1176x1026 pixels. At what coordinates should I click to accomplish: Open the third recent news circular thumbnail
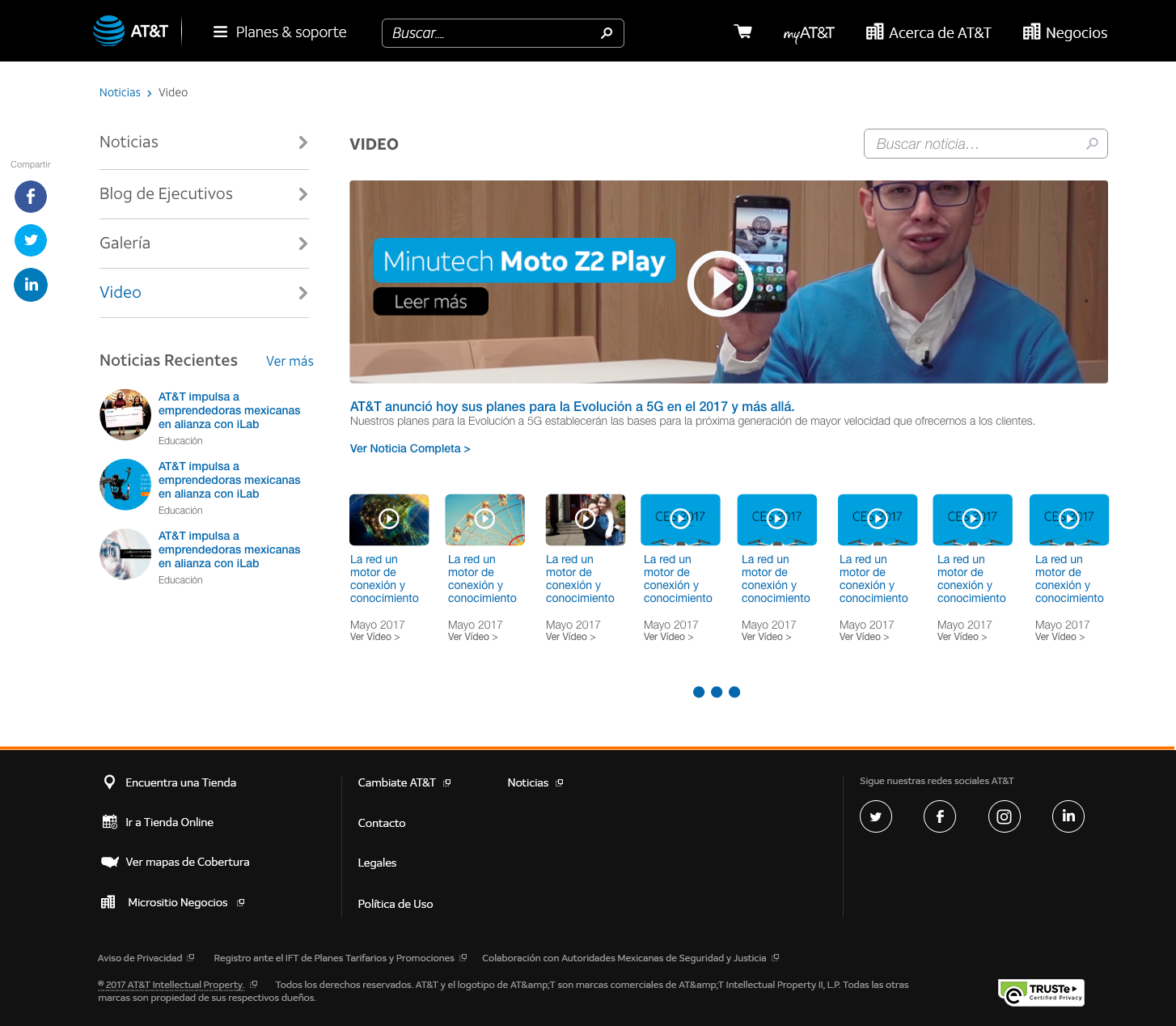125,554
